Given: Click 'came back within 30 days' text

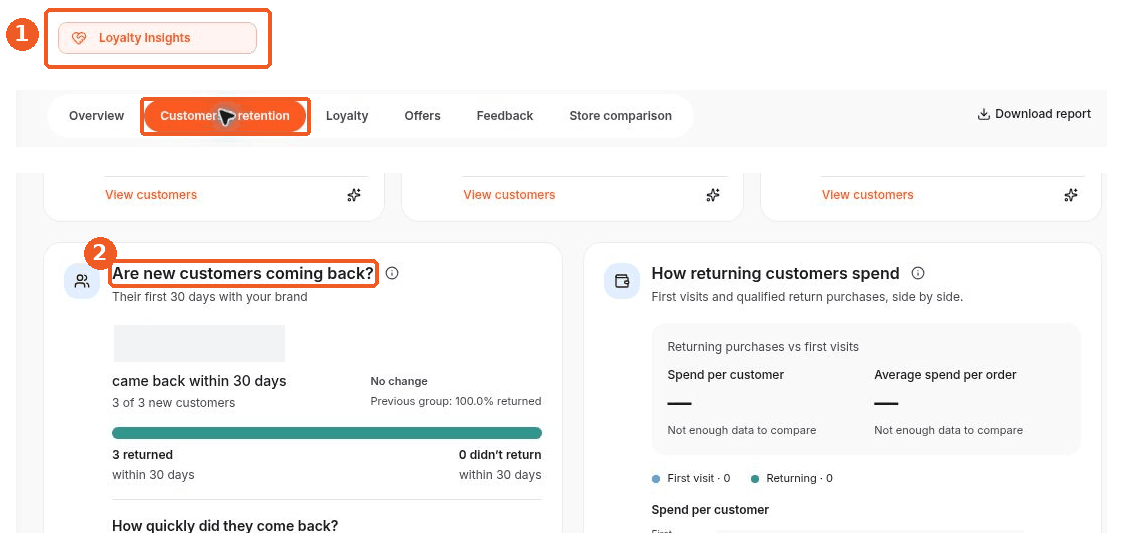Looking at the screenshot, I should point(199,381).
